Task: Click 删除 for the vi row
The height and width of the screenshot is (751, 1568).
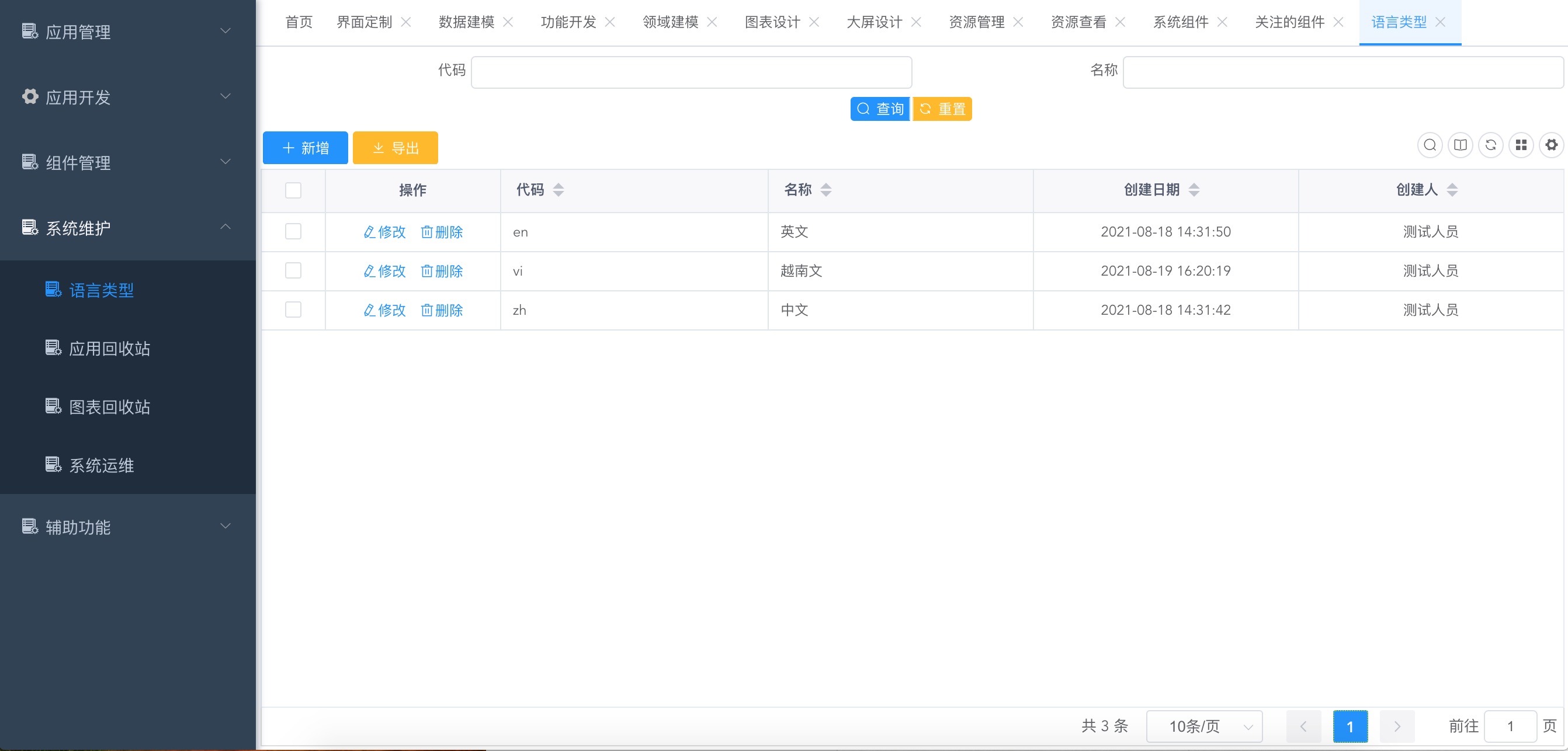Action: pyautogui.click(x=442, y=271)
